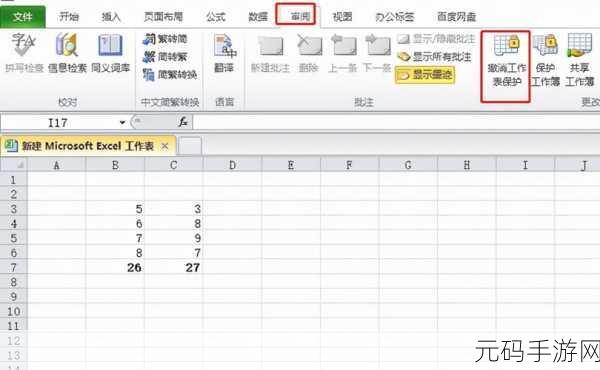Switch to the 插入 ribbon tab
This screenshot has height=370, width=600.
pos(111,17)
